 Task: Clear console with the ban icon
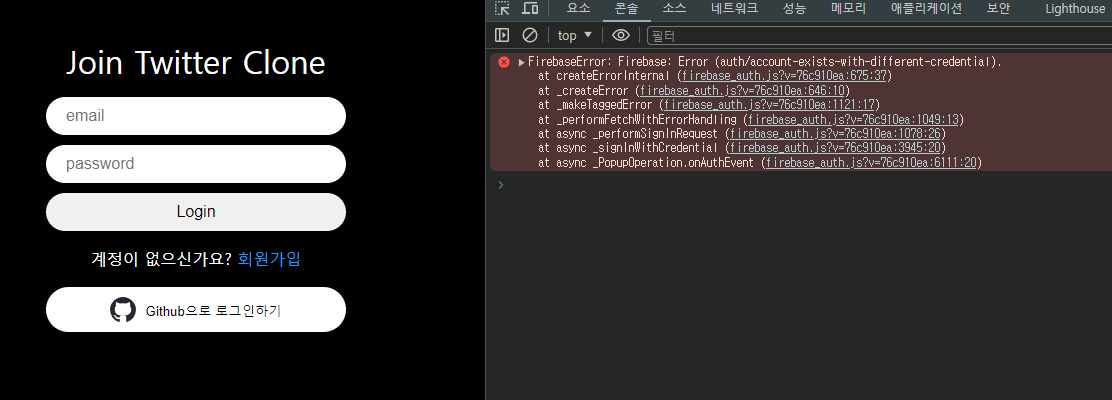click(530, 35)
